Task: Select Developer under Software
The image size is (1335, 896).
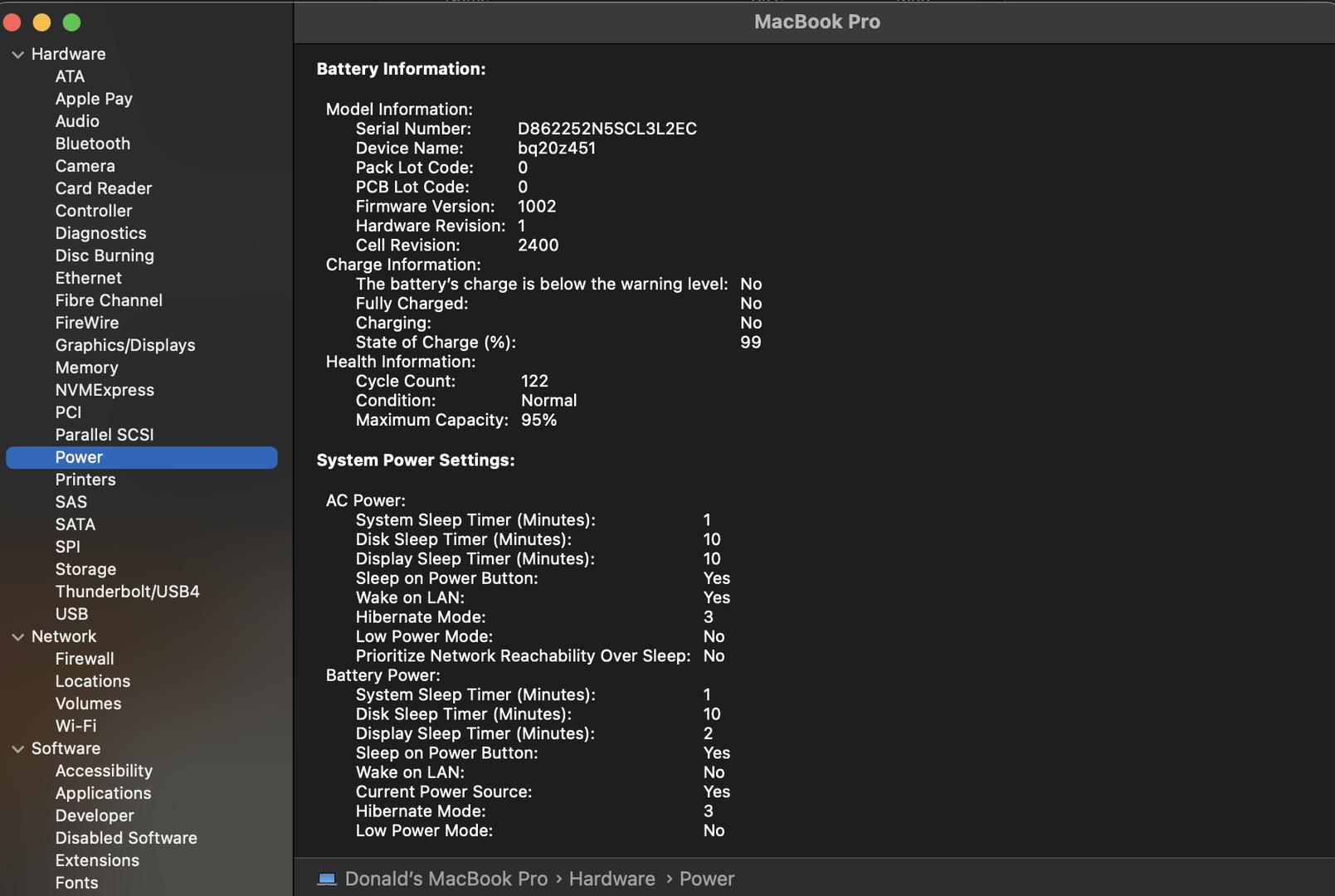Action: [x=95, y=816]
